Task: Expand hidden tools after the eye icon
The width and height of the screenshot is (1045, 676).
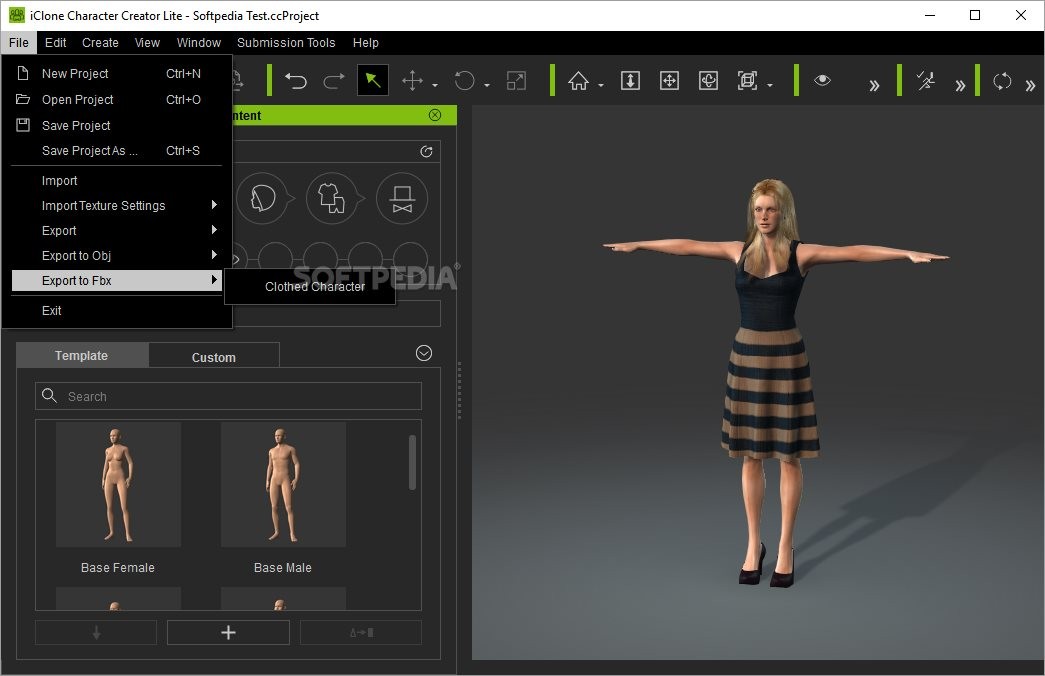Action: tap(874, 85)
